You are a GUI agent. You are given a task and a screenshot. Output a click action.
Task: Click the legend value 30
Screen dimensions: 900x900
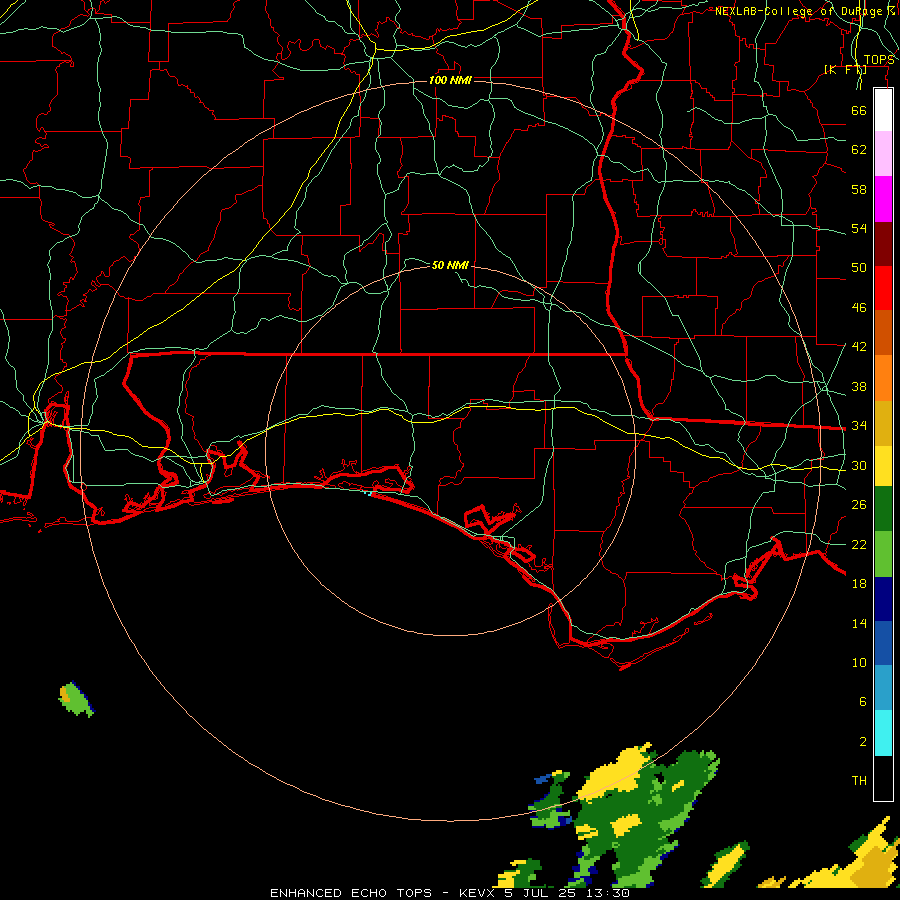tap(859, 465)
